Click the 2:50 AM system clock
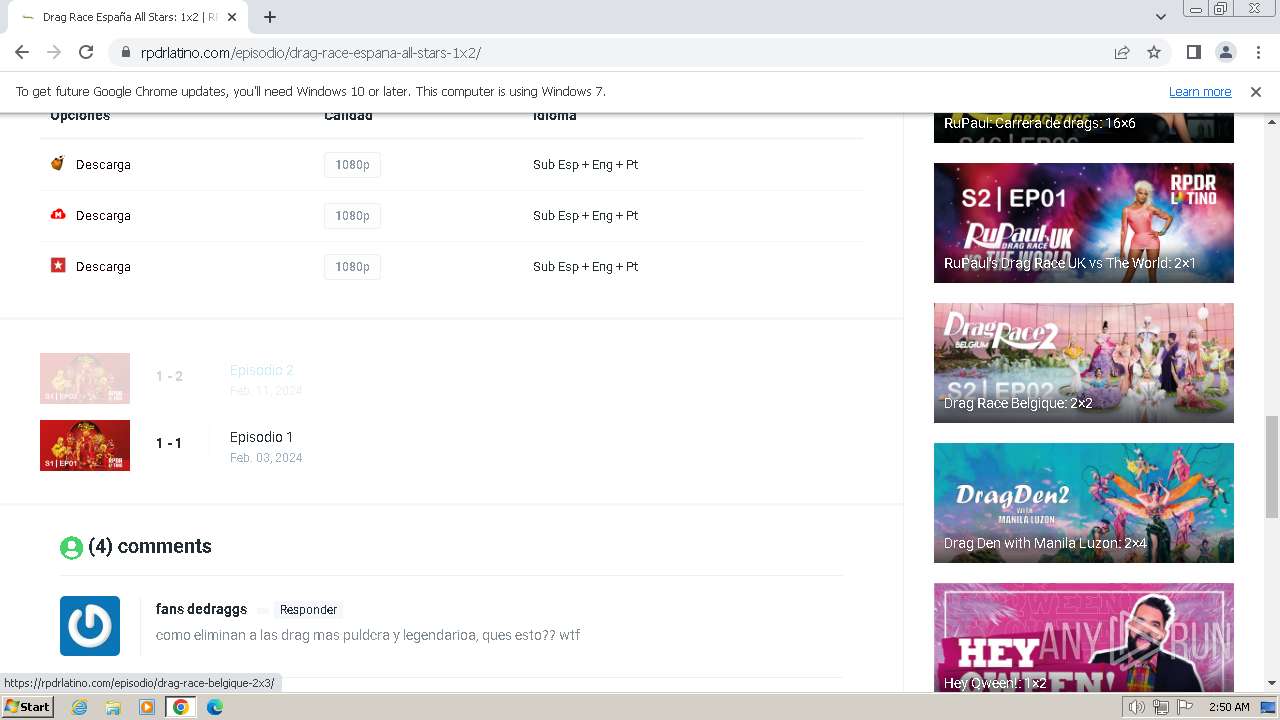1280x720 pixels. click(x=1229, y=707)
